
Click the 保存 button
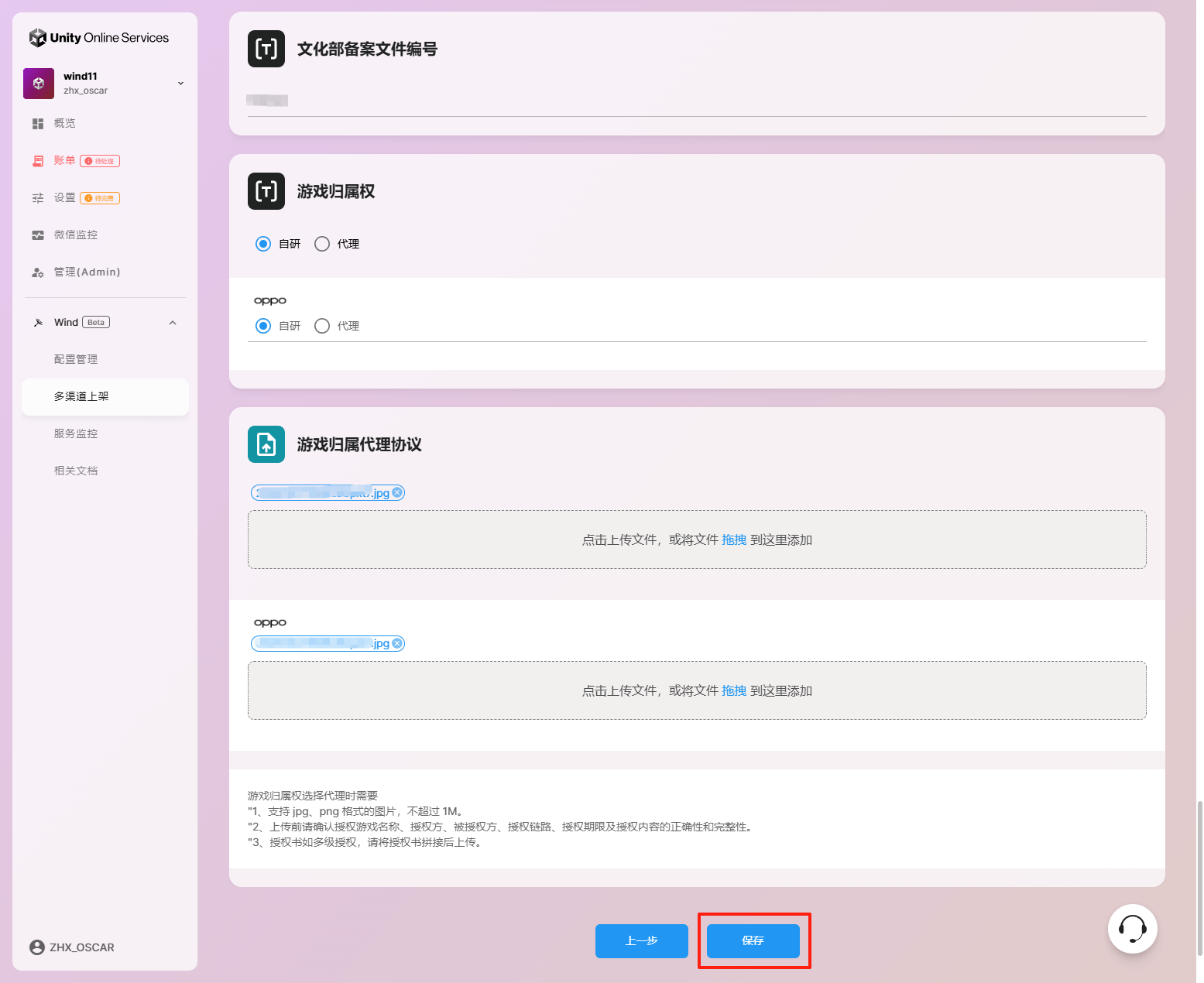[x=753, y=940]
